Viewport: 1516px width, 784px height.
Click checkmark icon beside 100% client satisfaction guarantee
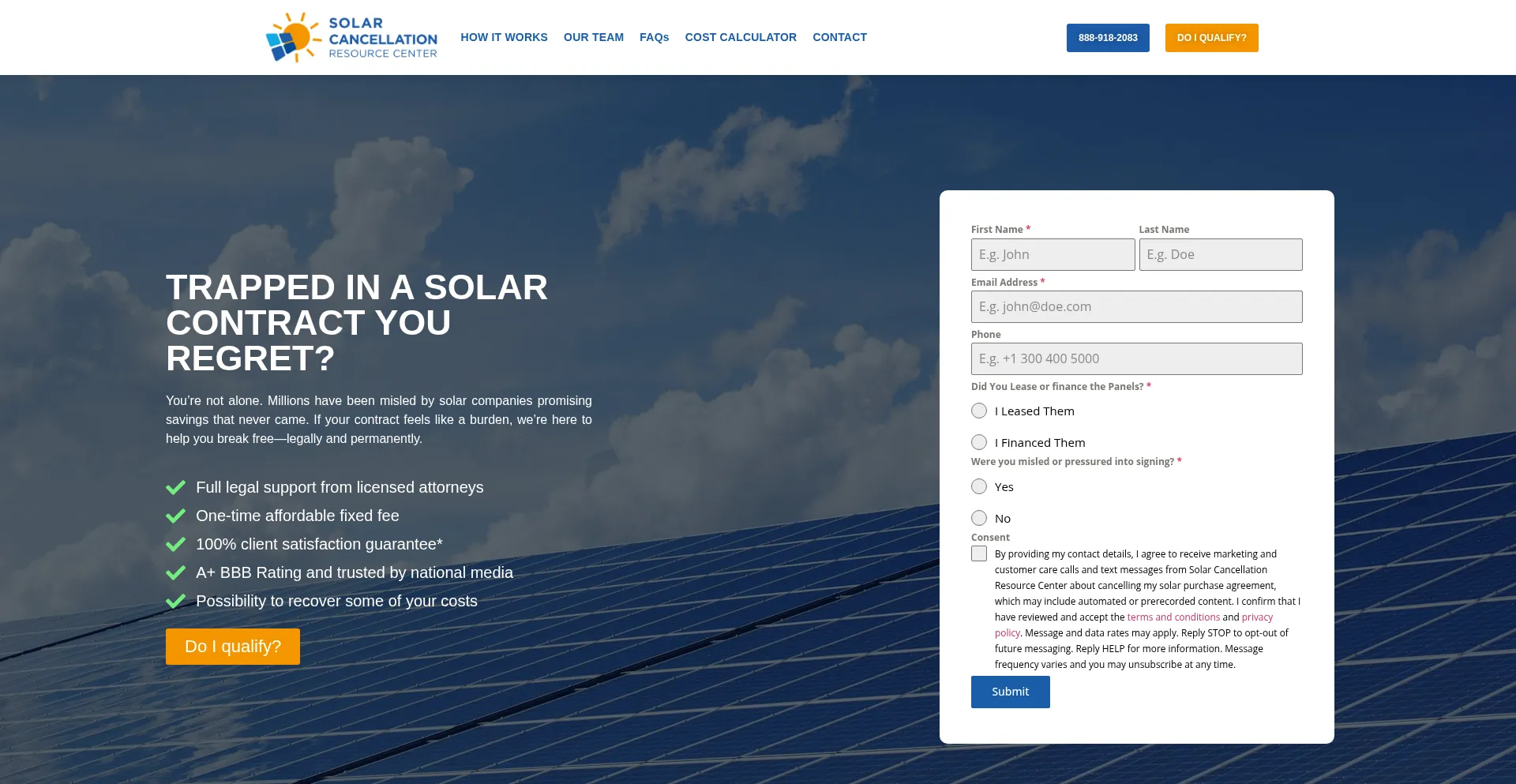coord(175,544)
